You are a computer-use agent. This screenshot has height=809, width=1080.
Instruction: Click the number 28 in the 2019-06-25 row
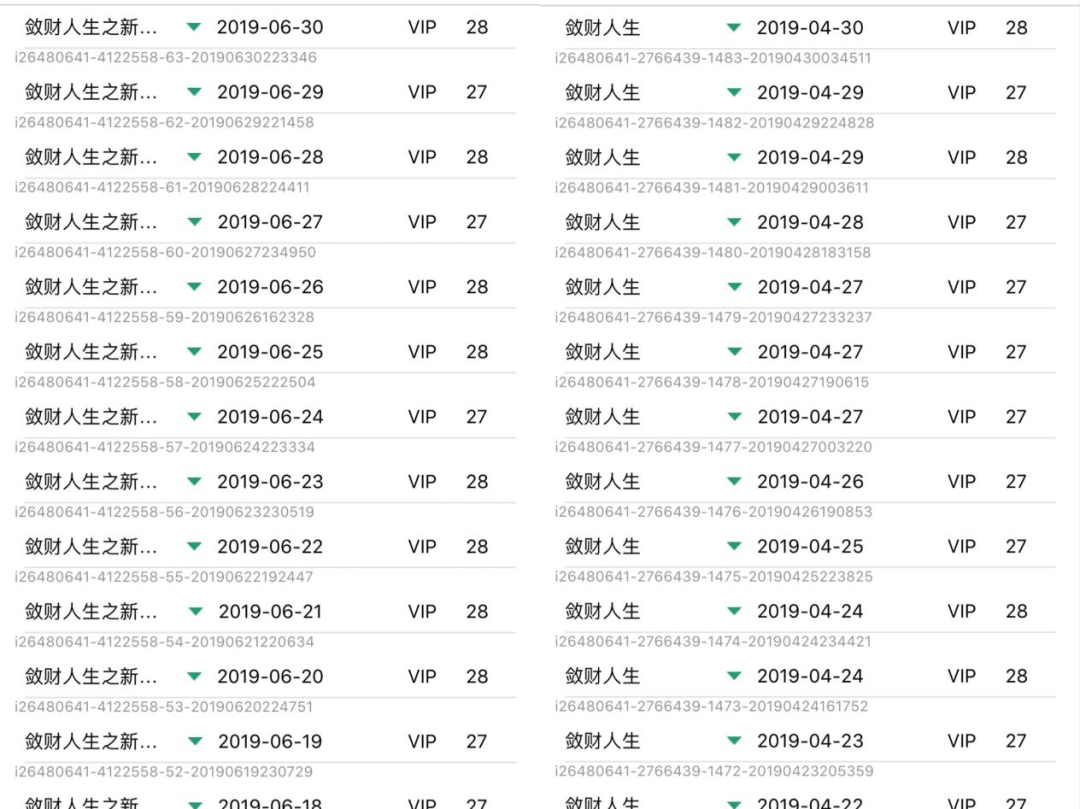(477, 352)
